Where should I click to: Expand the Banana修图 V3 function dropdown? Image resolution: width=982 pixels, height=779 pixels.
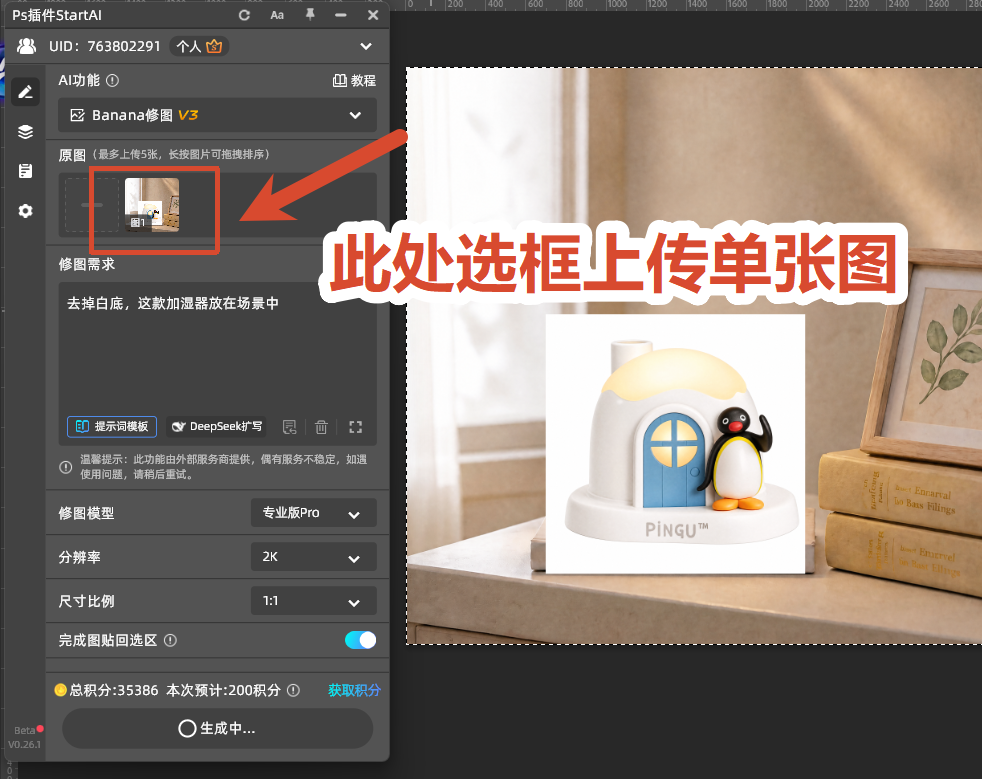pyautogui.click(x=217, y=115)
